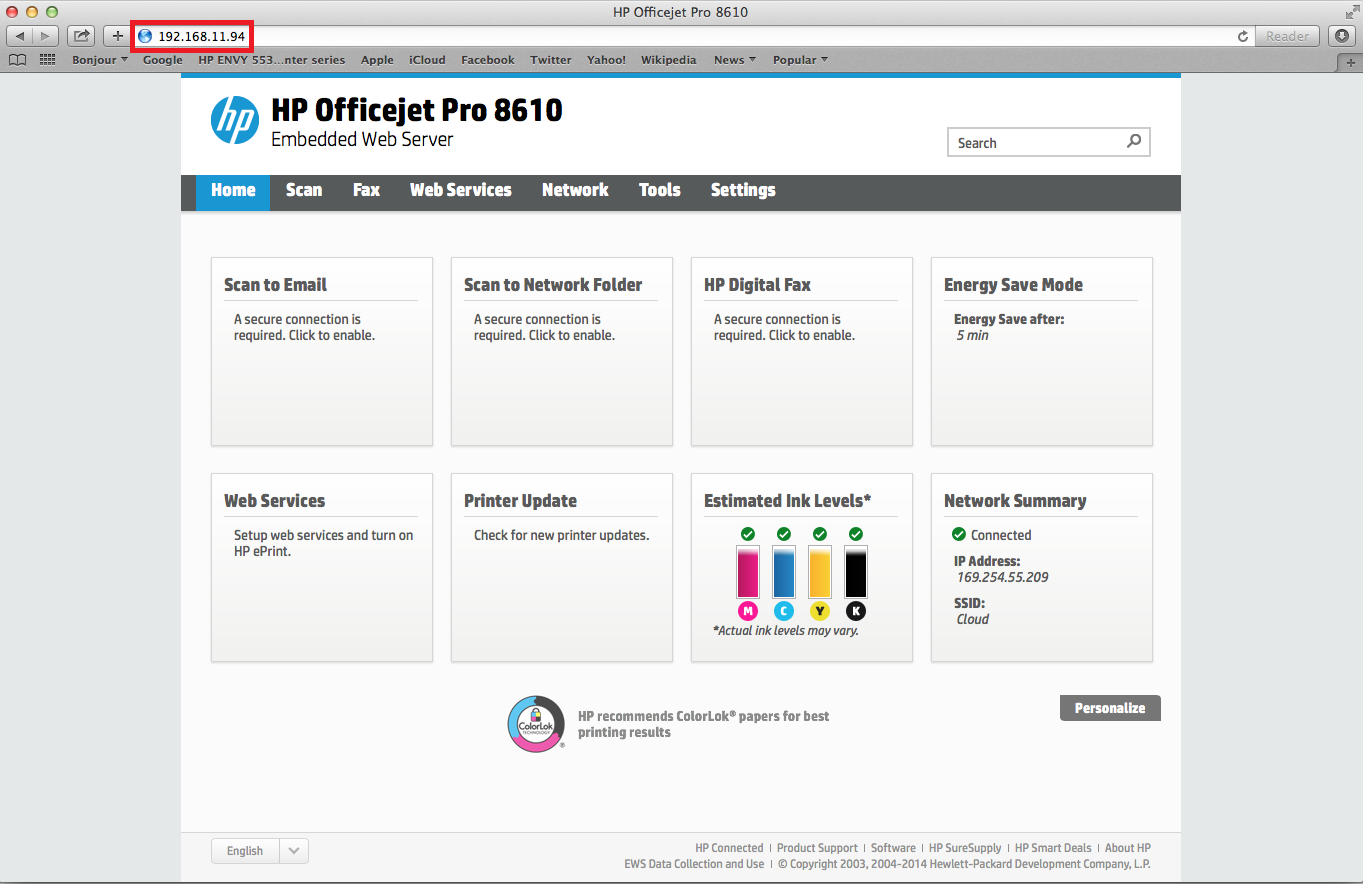Click the search magnifier icon
The height and width of the screenshot is (884, 1363).
pos(1133,142)
